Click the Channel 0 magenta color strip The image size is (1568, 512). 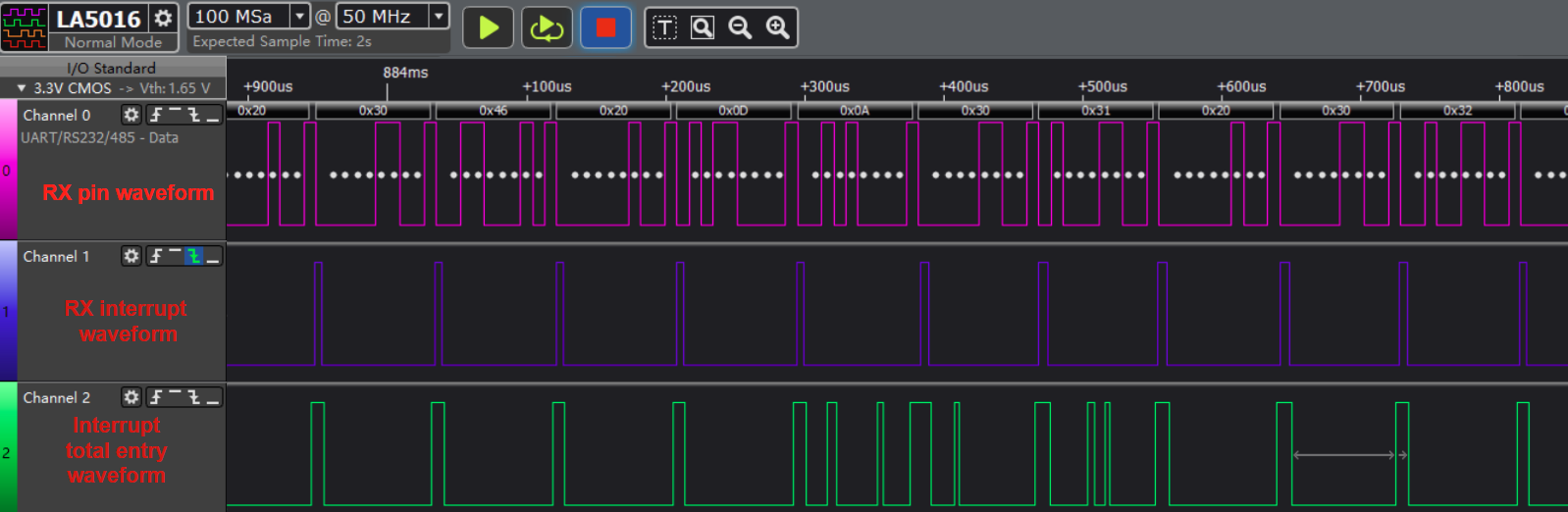coord(8,170)
